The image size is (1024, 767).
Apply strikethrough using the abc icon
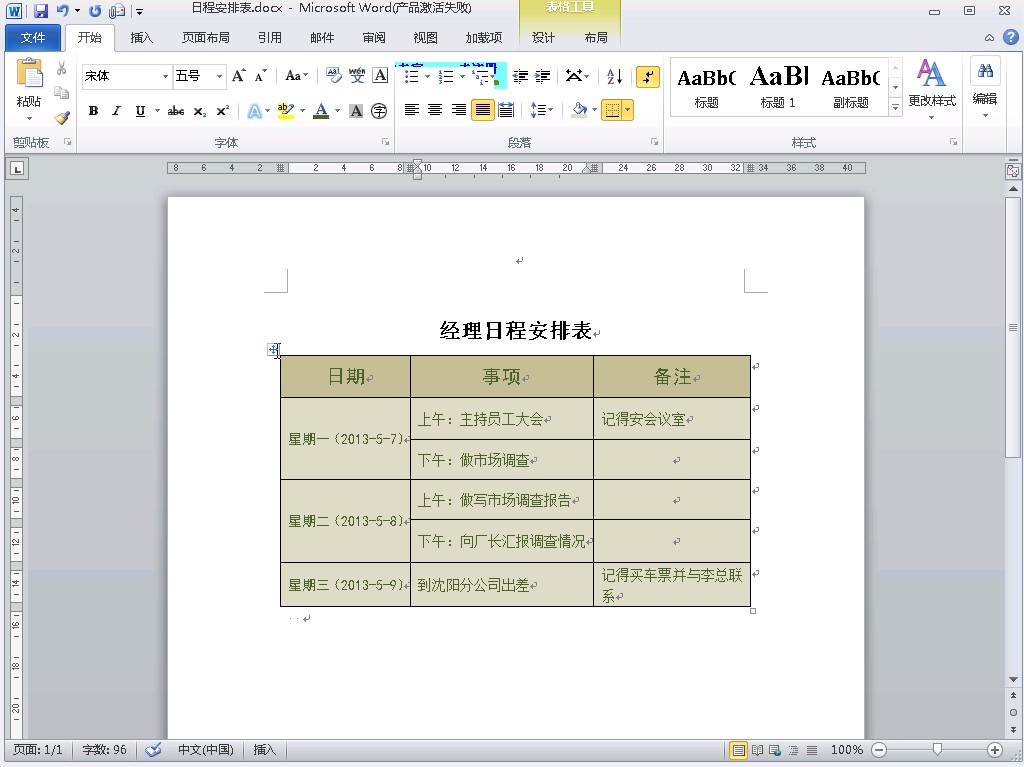pos(176,111)
